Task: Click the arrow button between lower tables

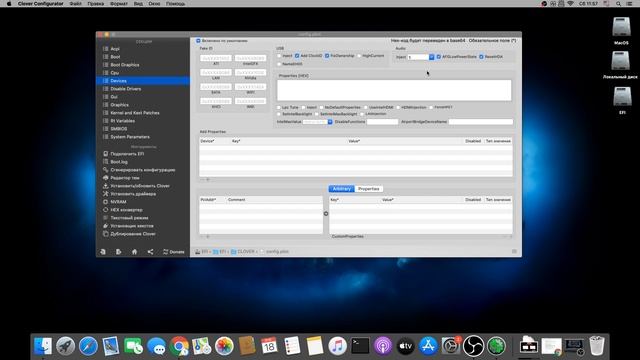Action: tap(326, 213)
